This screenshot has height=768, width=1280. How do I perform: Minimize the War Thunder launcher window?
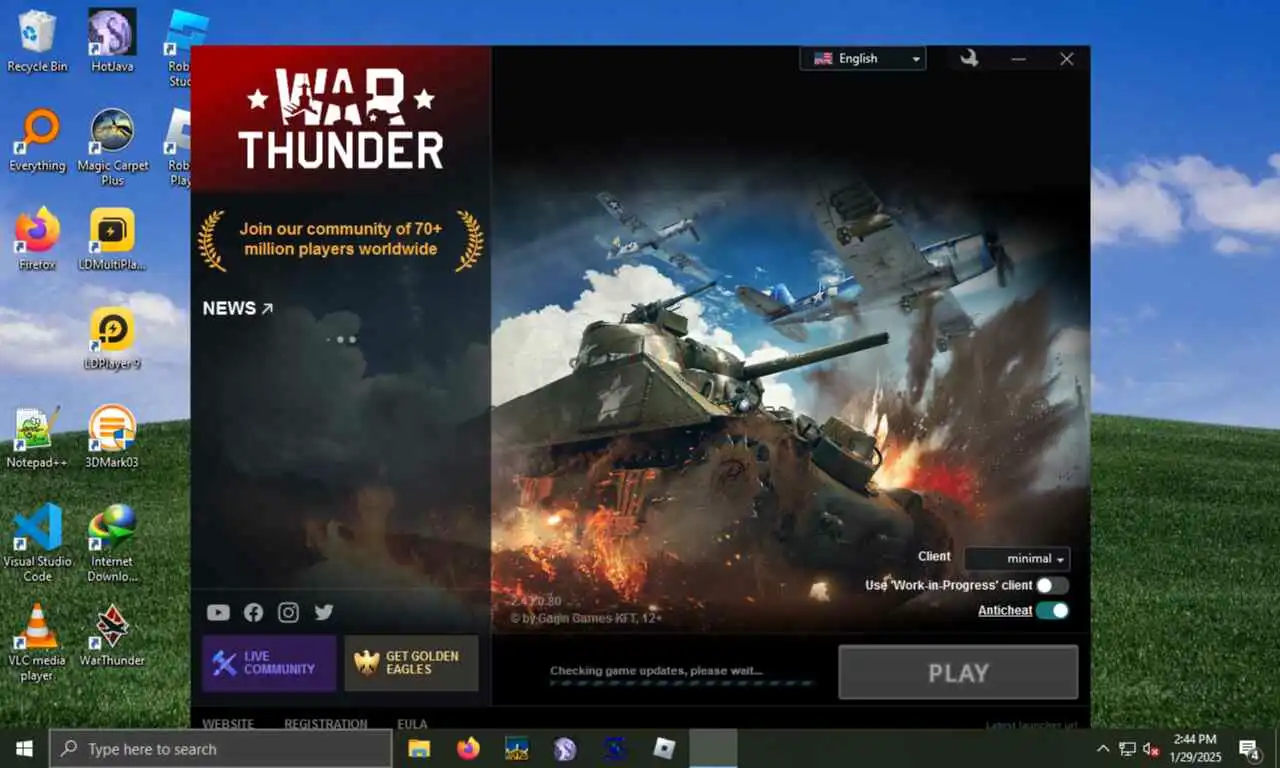click(x=1018, y=59)
